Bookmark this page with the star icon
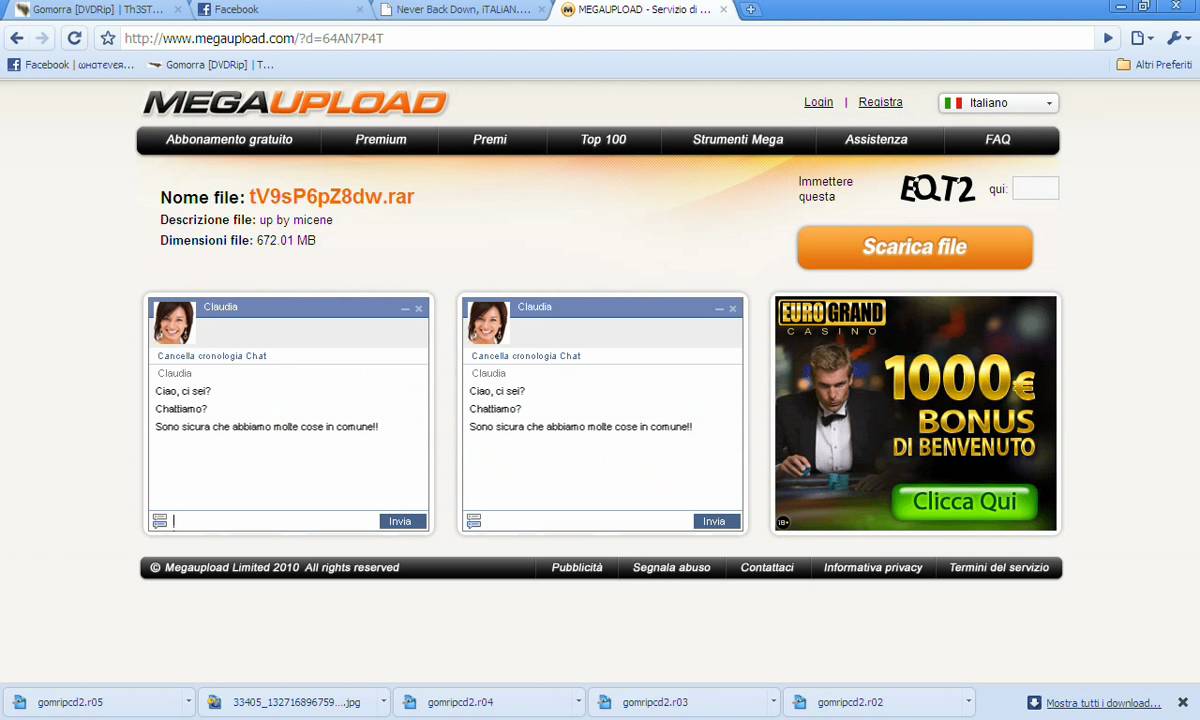 (x=108, y=38)
